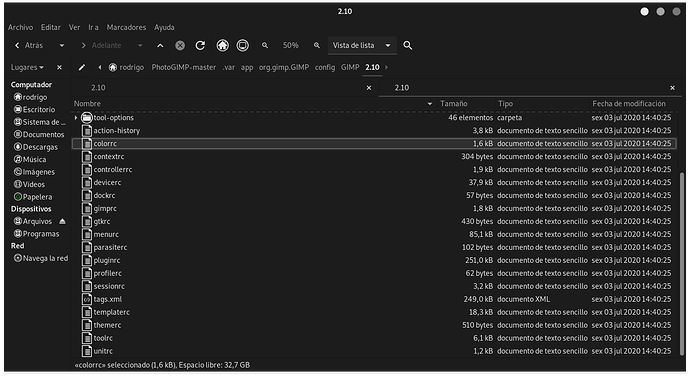
Task: Open the Ayuda menu
Action: coord(164,27)
